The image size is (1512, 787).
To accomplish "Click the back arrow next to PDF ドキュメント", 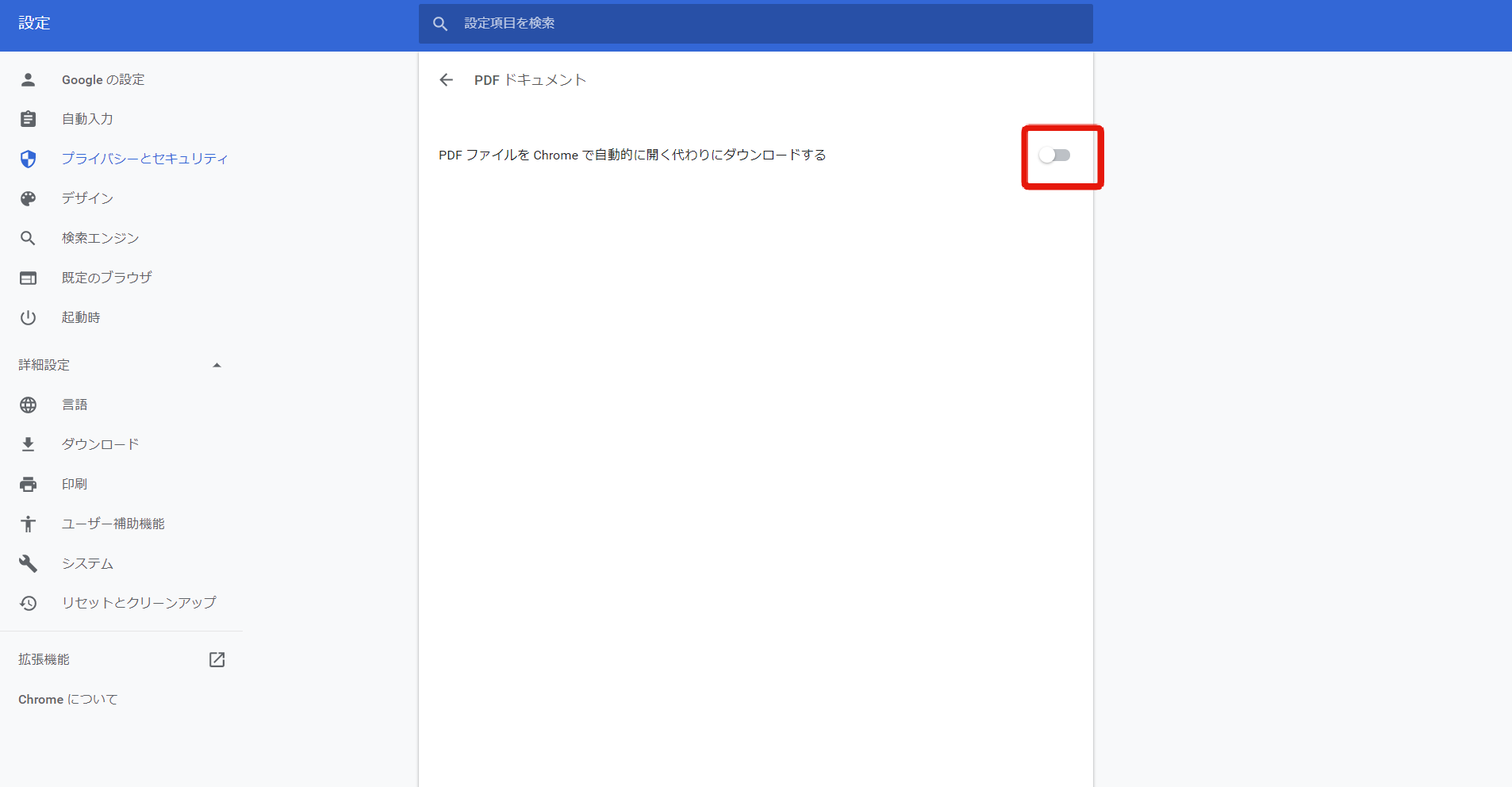I will pos(446,80).
